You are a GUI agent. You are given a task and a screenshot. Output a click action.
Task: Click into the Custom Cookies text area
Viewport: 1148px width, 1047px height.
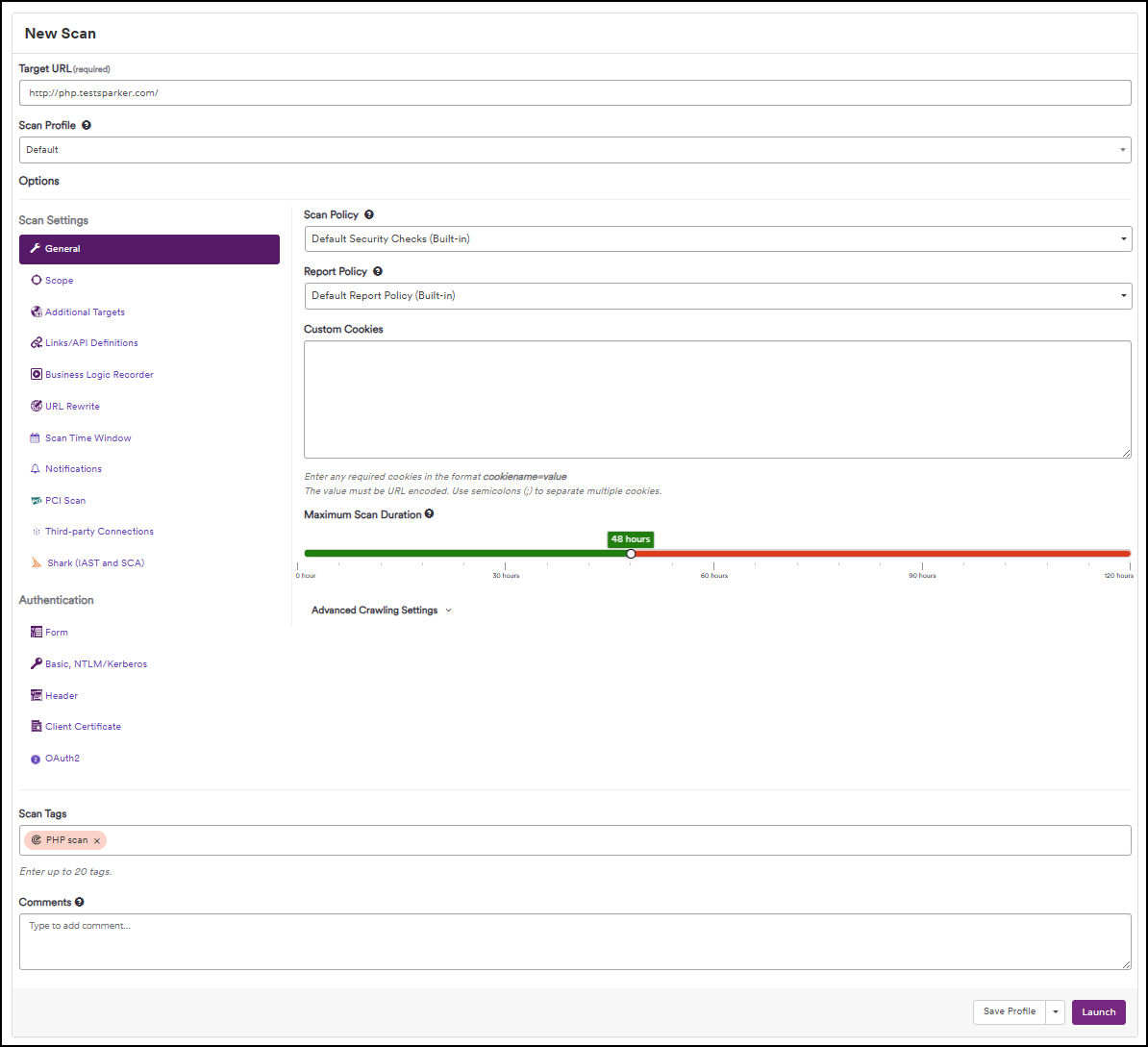tap(717, 399)
